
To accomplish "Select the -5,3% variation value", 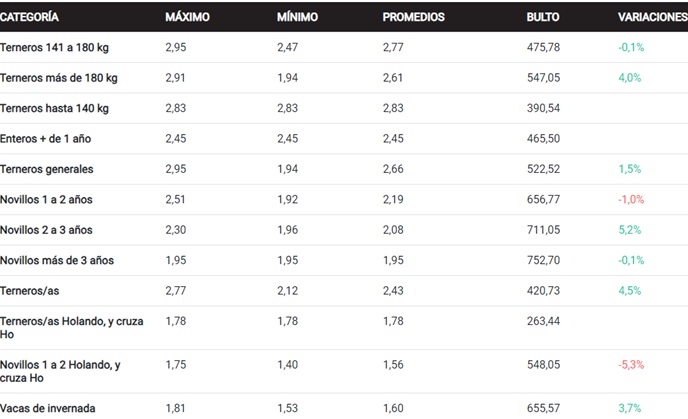I will click(631, 365).
